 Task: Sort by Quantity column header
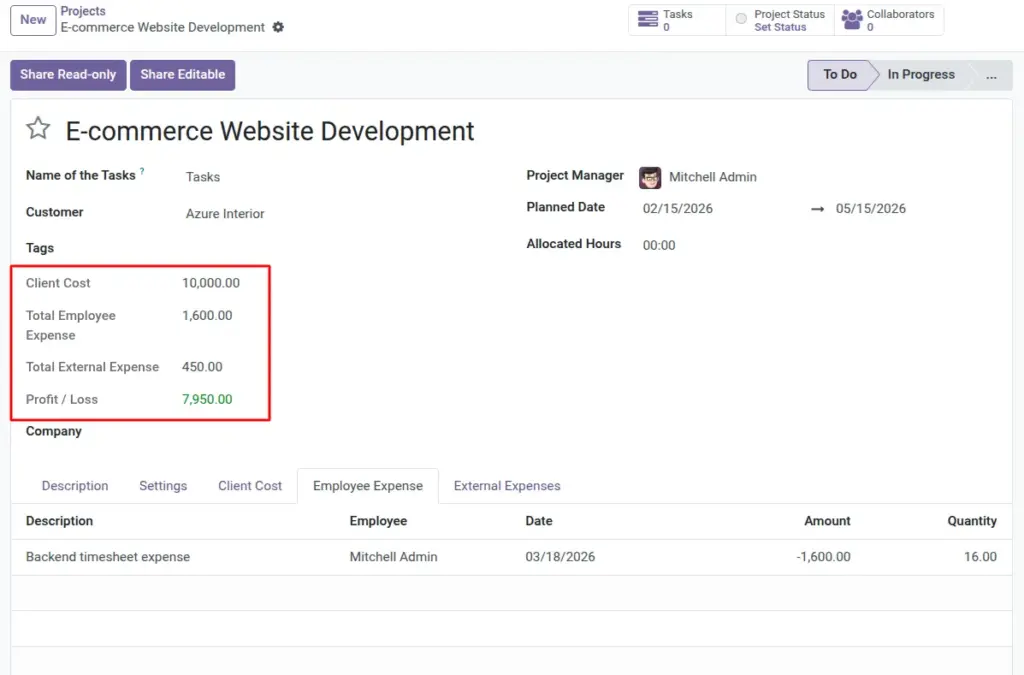point(972,521)
